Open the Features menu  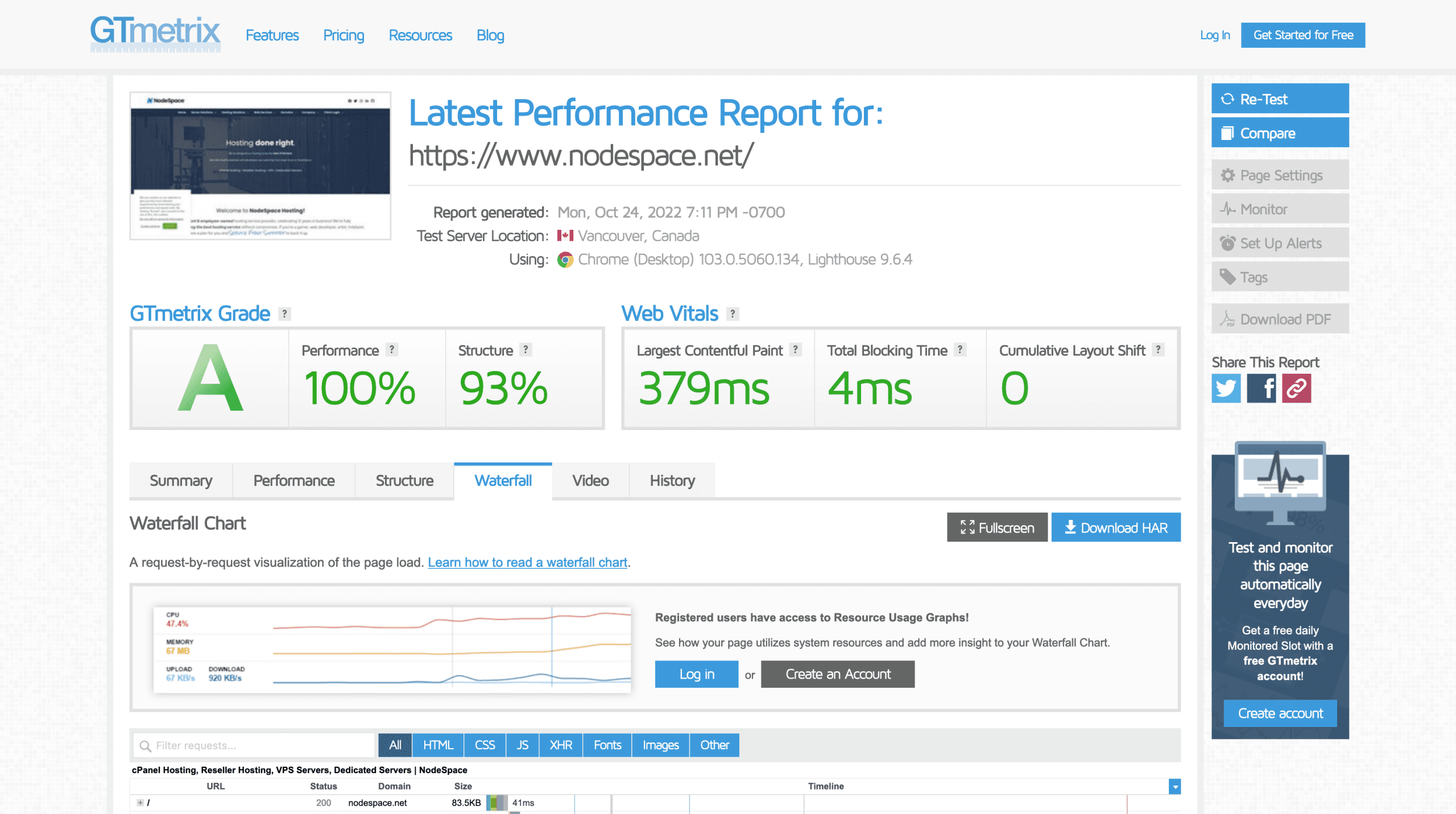tap(272, 35)
